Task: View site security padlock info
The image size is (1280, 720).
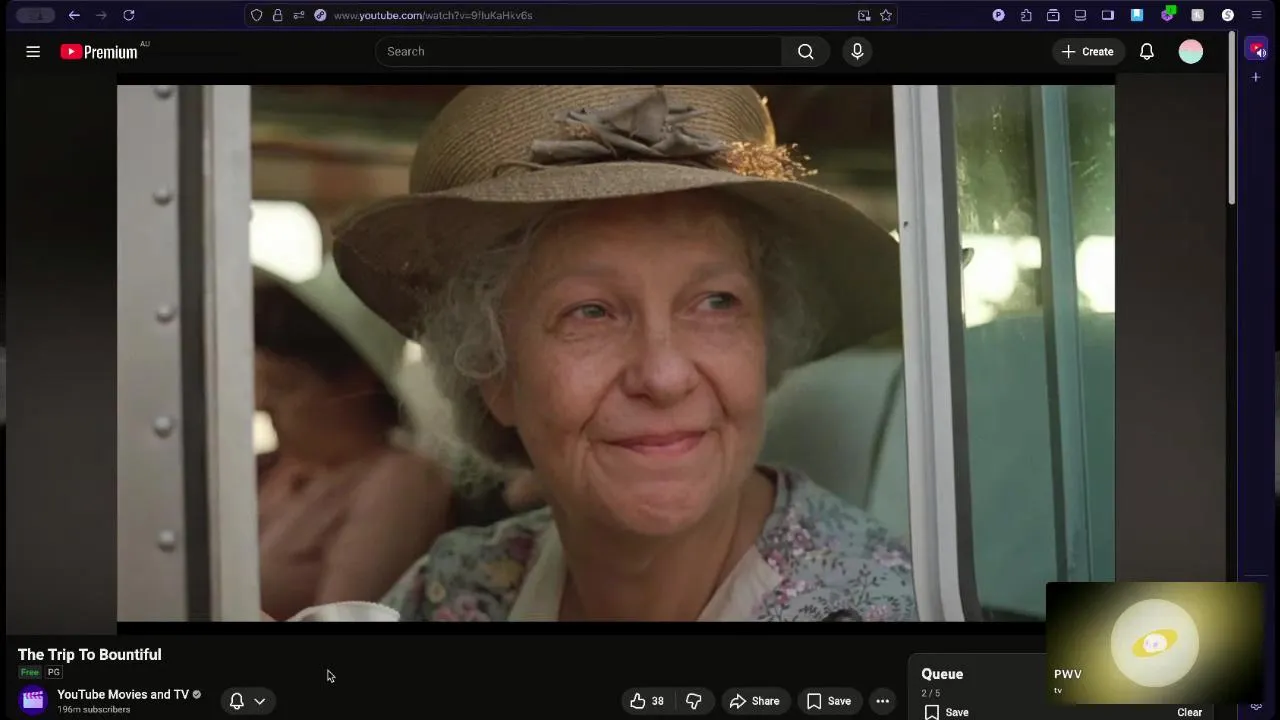Action: pos(278,15)
